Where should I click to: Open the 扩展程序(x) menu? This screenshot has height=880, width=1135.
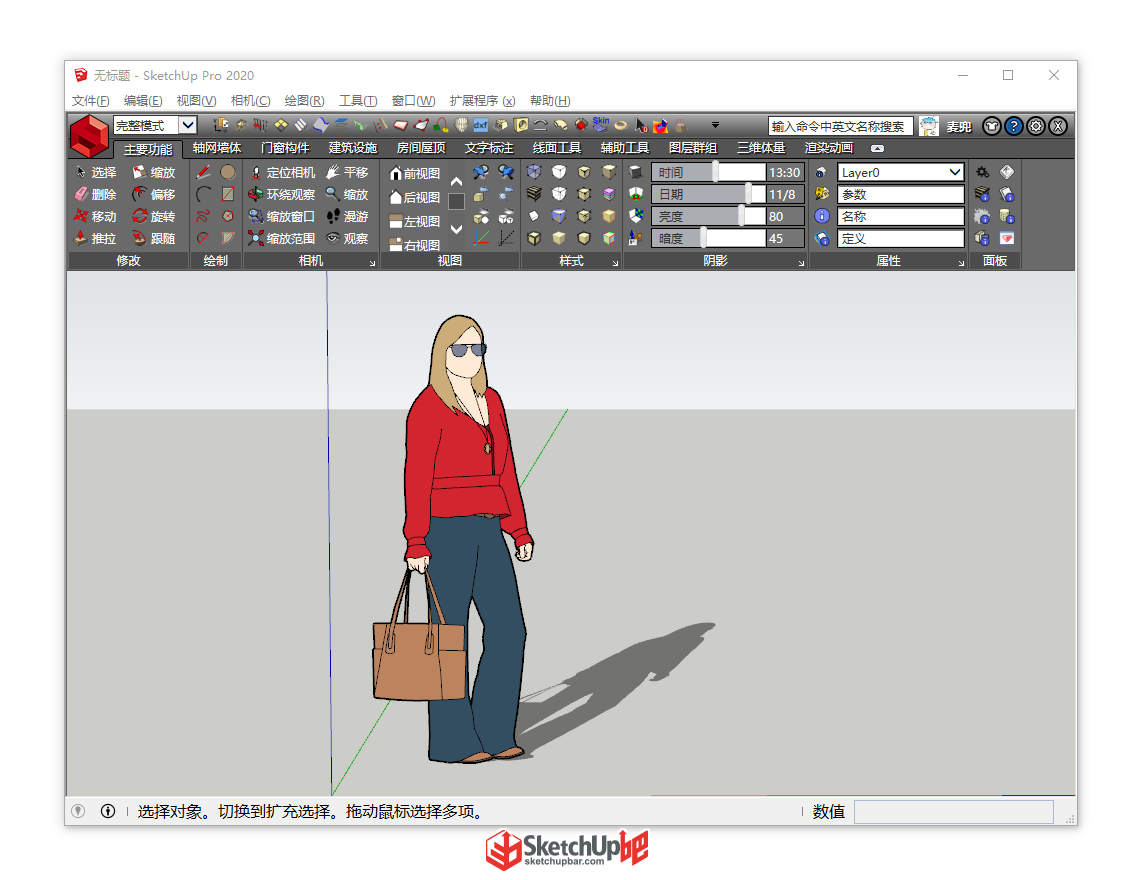pyautogui.click(x=482, y=101)
